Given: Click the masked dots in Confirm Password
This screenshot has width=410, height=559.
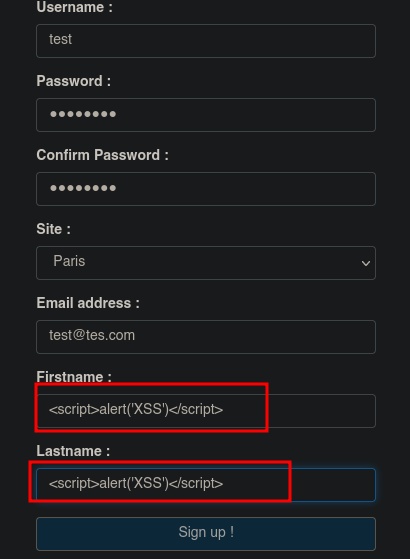Looking at the screenshot, I should pyautogui.click(x=83, y=188).
